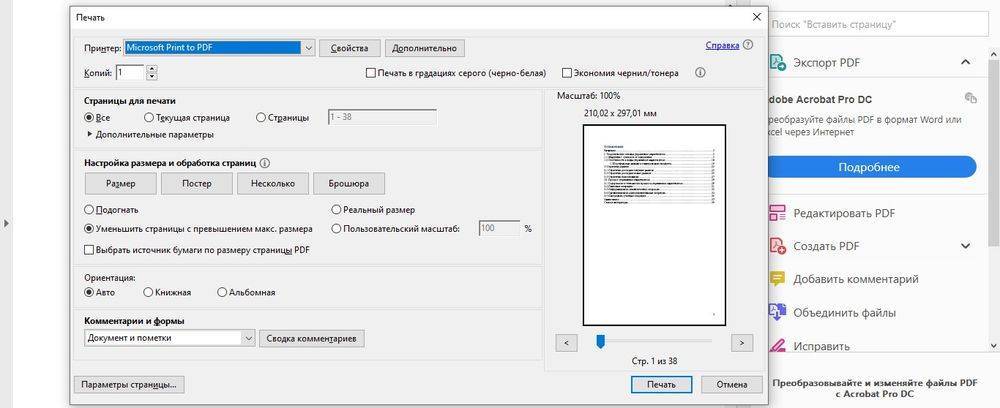Increase the Копий count with up arrow
Viewport: 1000px width, 408px height.
pos(152,69)
